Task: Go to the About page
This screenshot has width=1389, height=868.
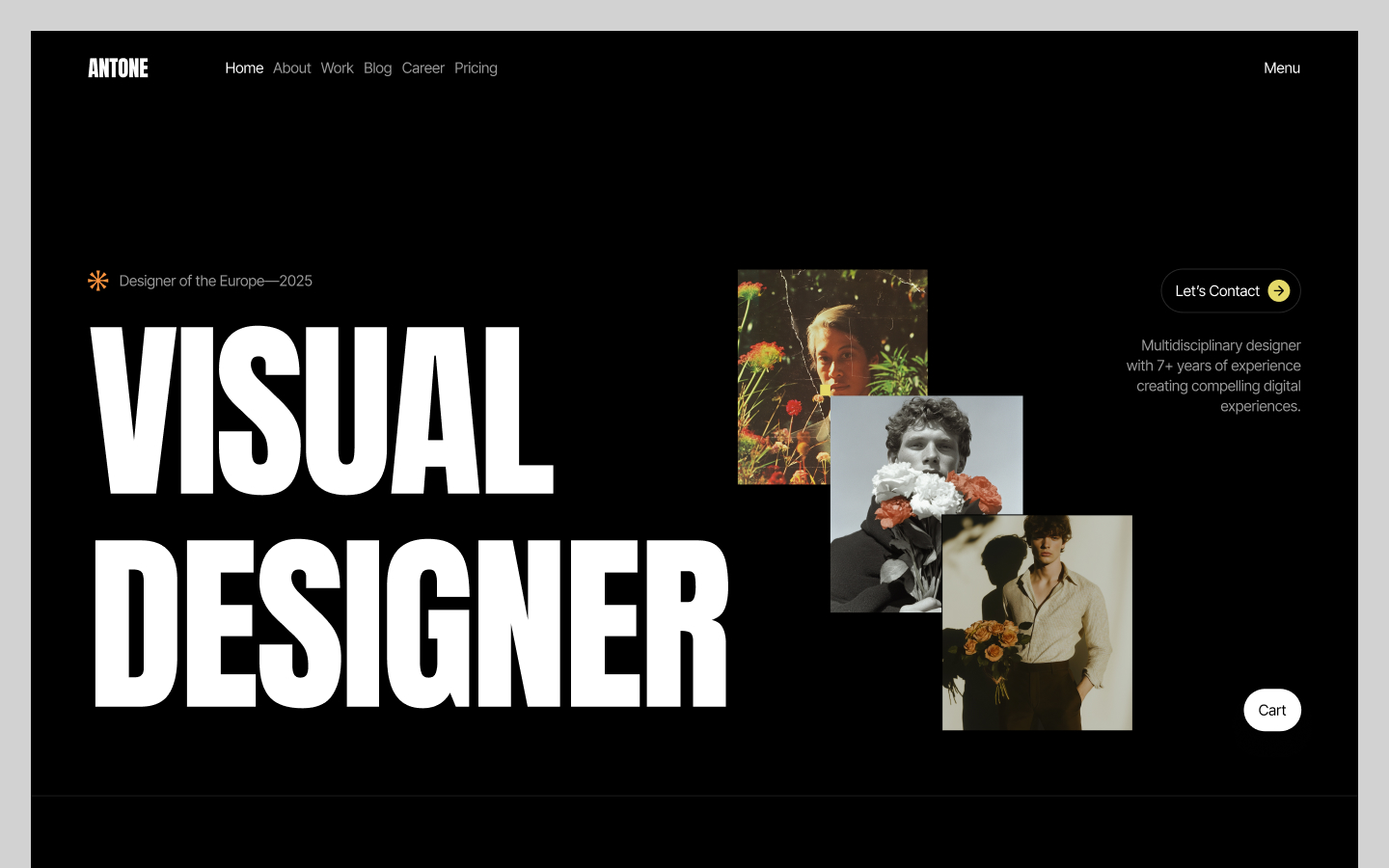Action: pos(291,68)
